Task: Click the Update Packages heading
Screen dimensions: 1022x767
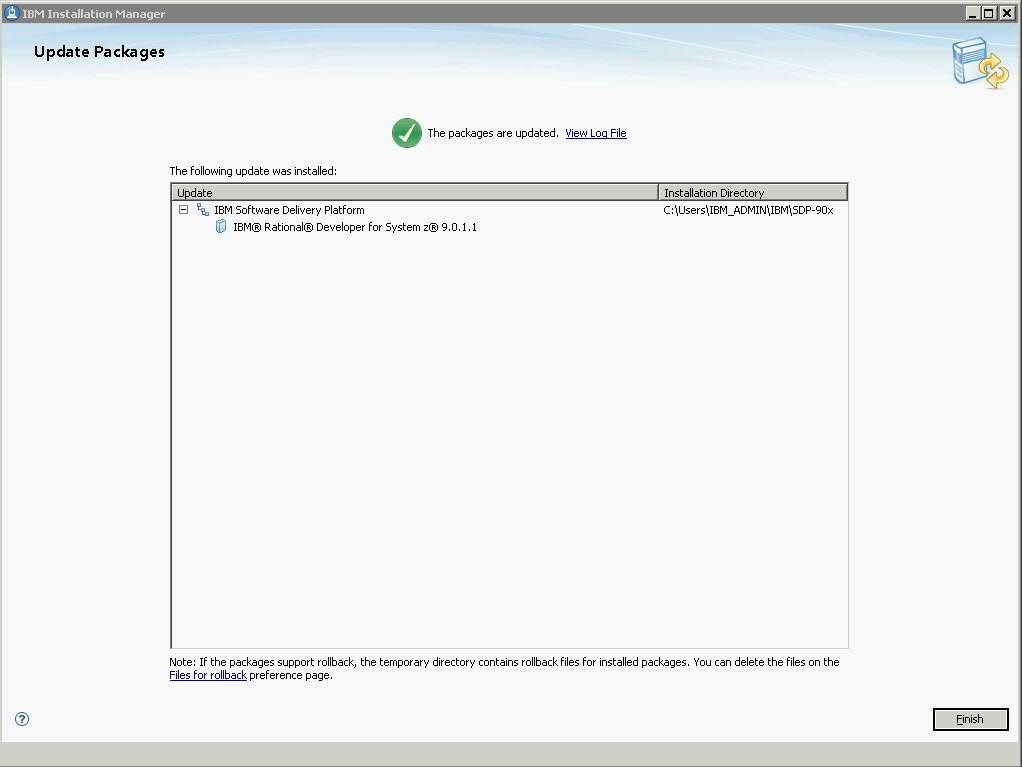Action: 99,52
